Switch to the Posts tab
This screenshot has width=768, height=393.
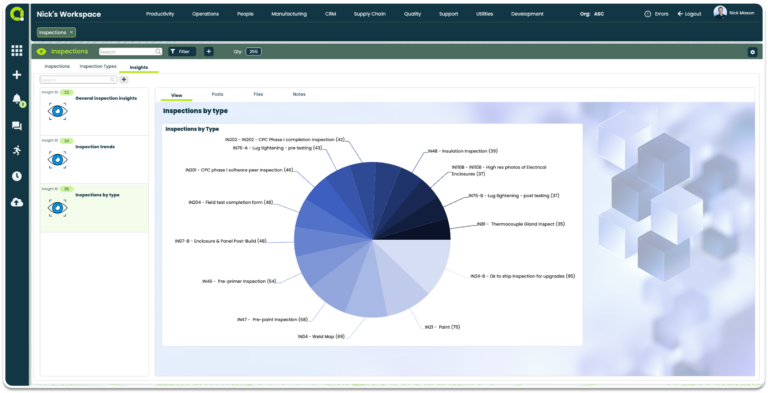click(217, 94)
